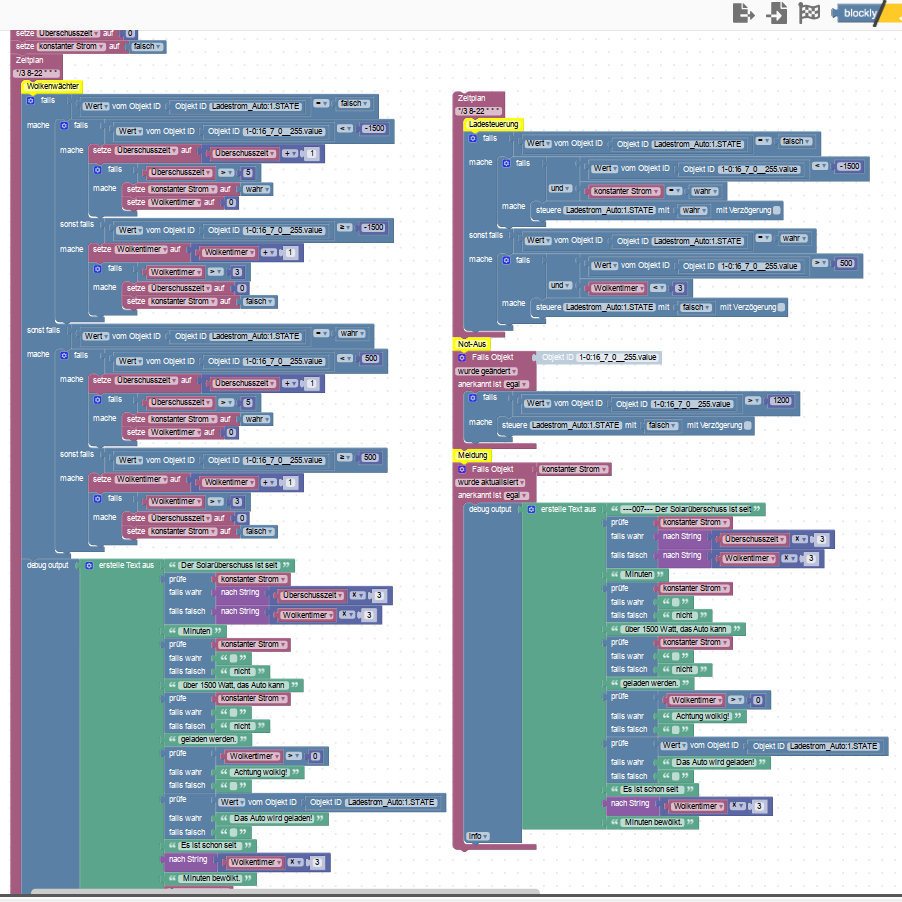Open the 'Info' dropdown on debug output
902x902 pixels.
pos(478,836)
